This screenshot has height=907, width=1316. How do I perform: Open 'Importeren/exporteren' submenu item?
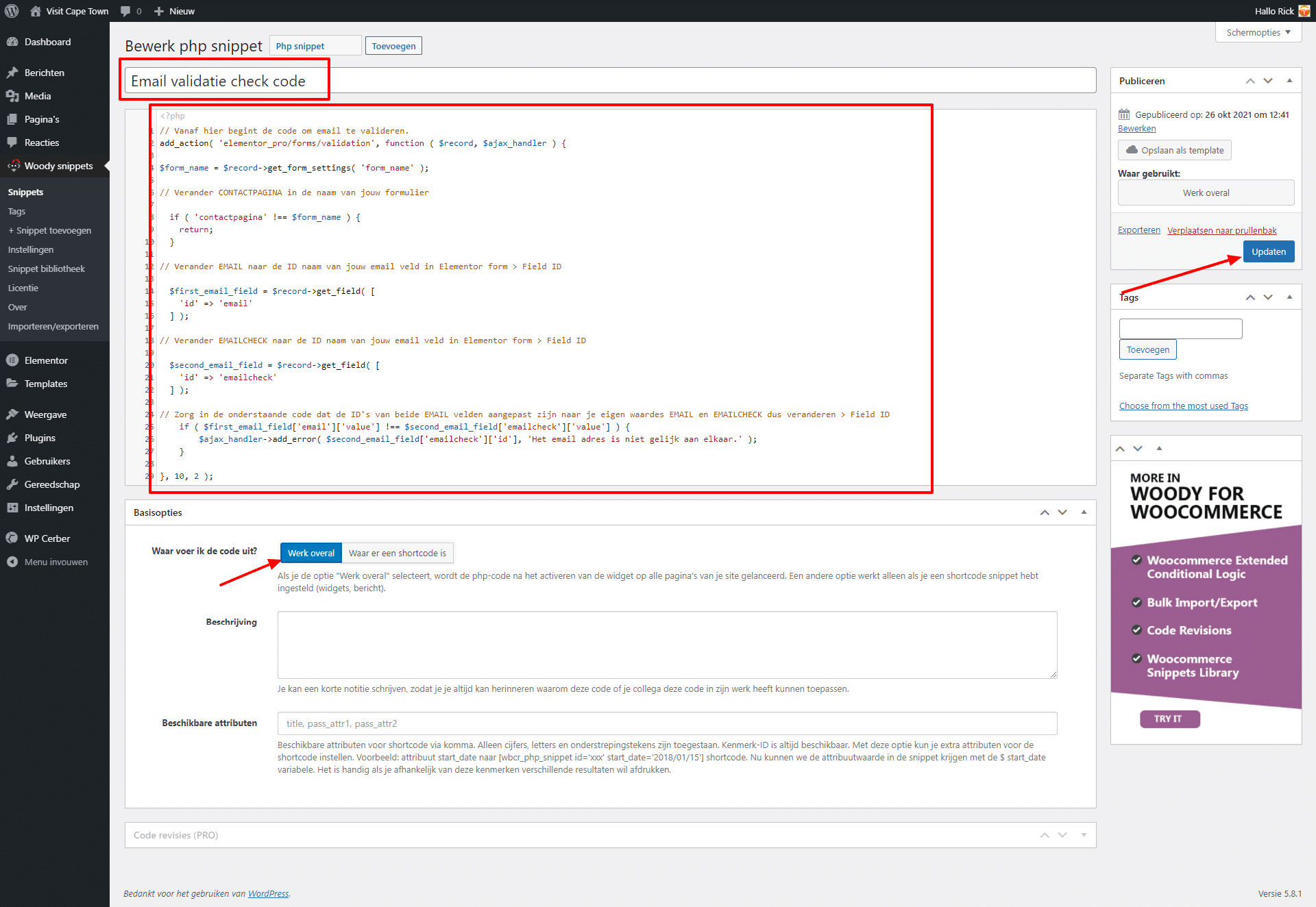[53, 326]
